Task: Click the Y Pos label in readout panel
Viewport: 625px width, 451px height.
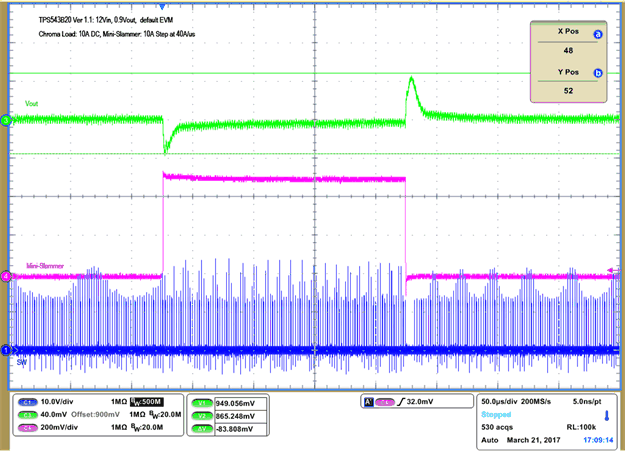Action: tap(568, 72)
